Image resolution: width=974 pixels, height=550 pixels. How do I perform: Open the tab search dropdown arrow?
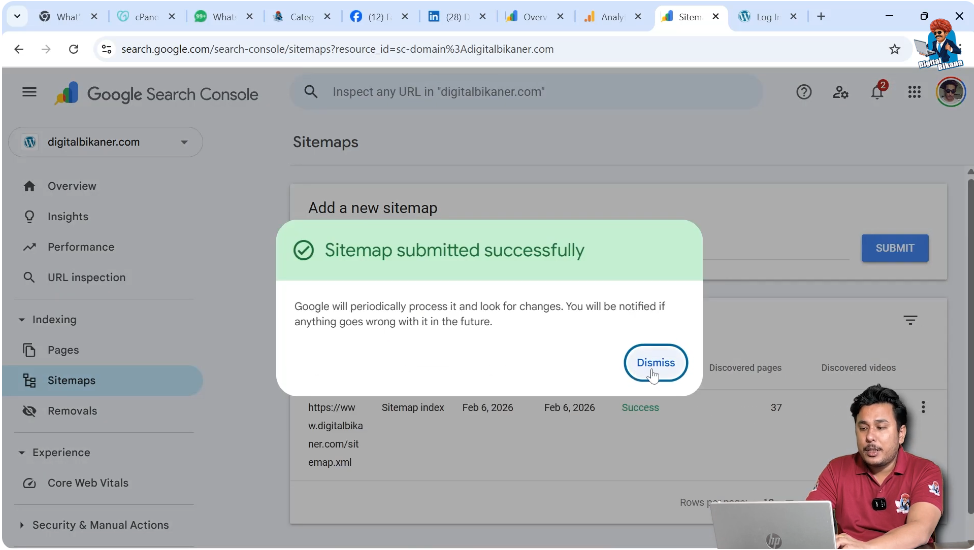click(17, 17)
